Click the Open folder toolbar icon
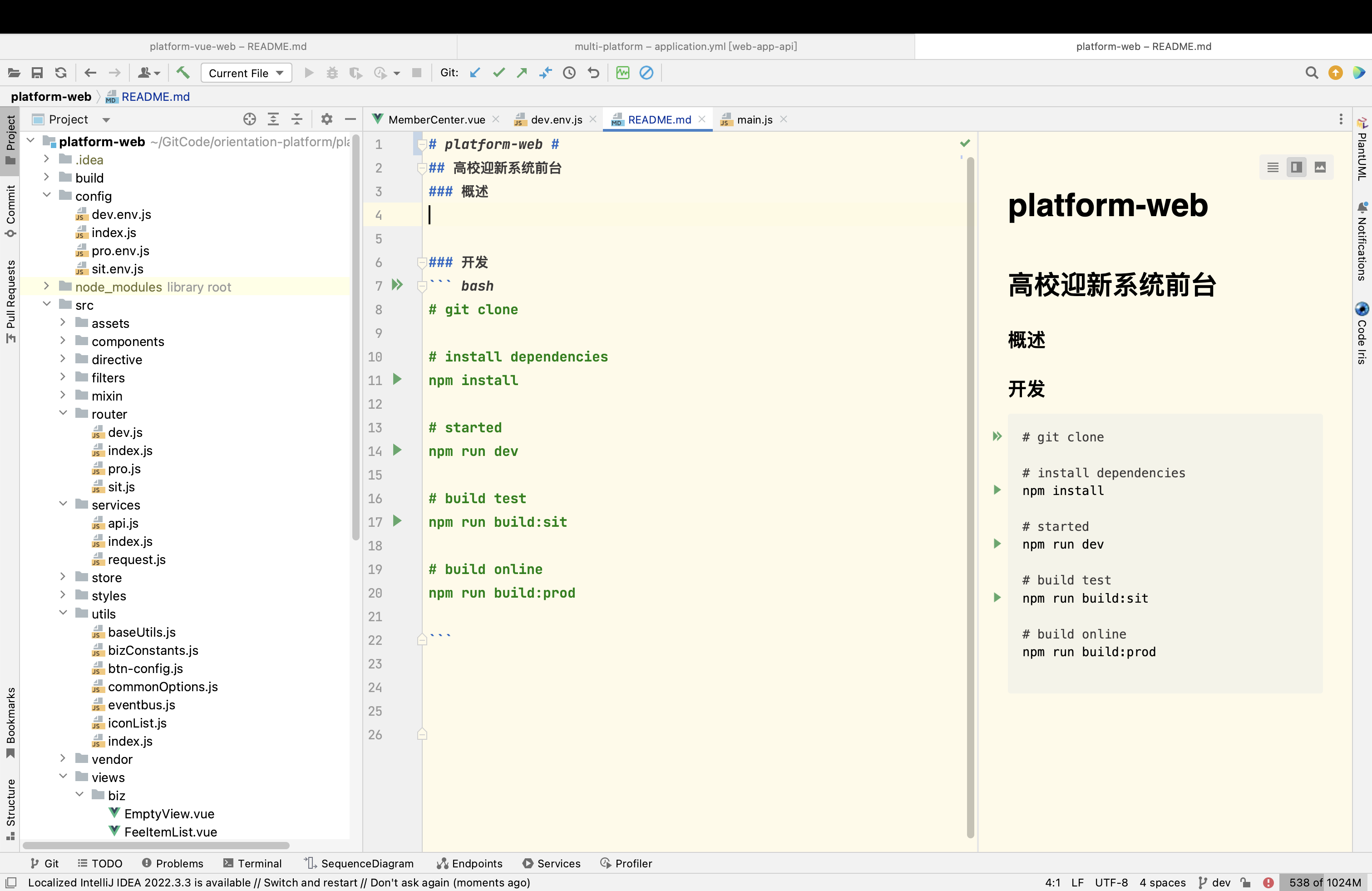This screenshot has width=1372, height=891. [x=14, y=73]
